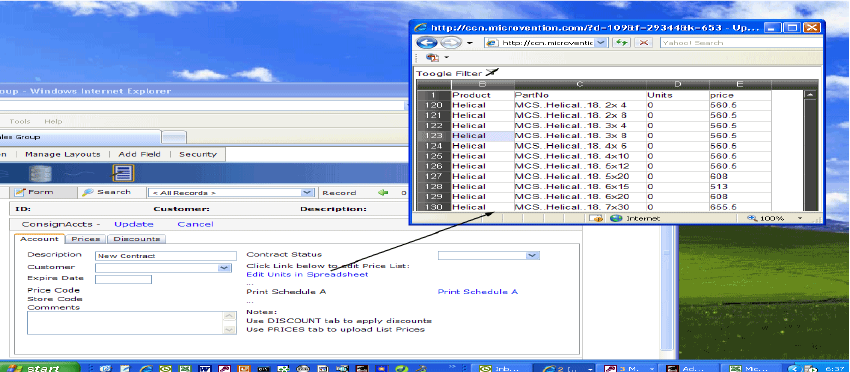This screenshot has width=850, height=372.
Task: Select column B header in spreadsheet
Action: [x=482, y=84]
